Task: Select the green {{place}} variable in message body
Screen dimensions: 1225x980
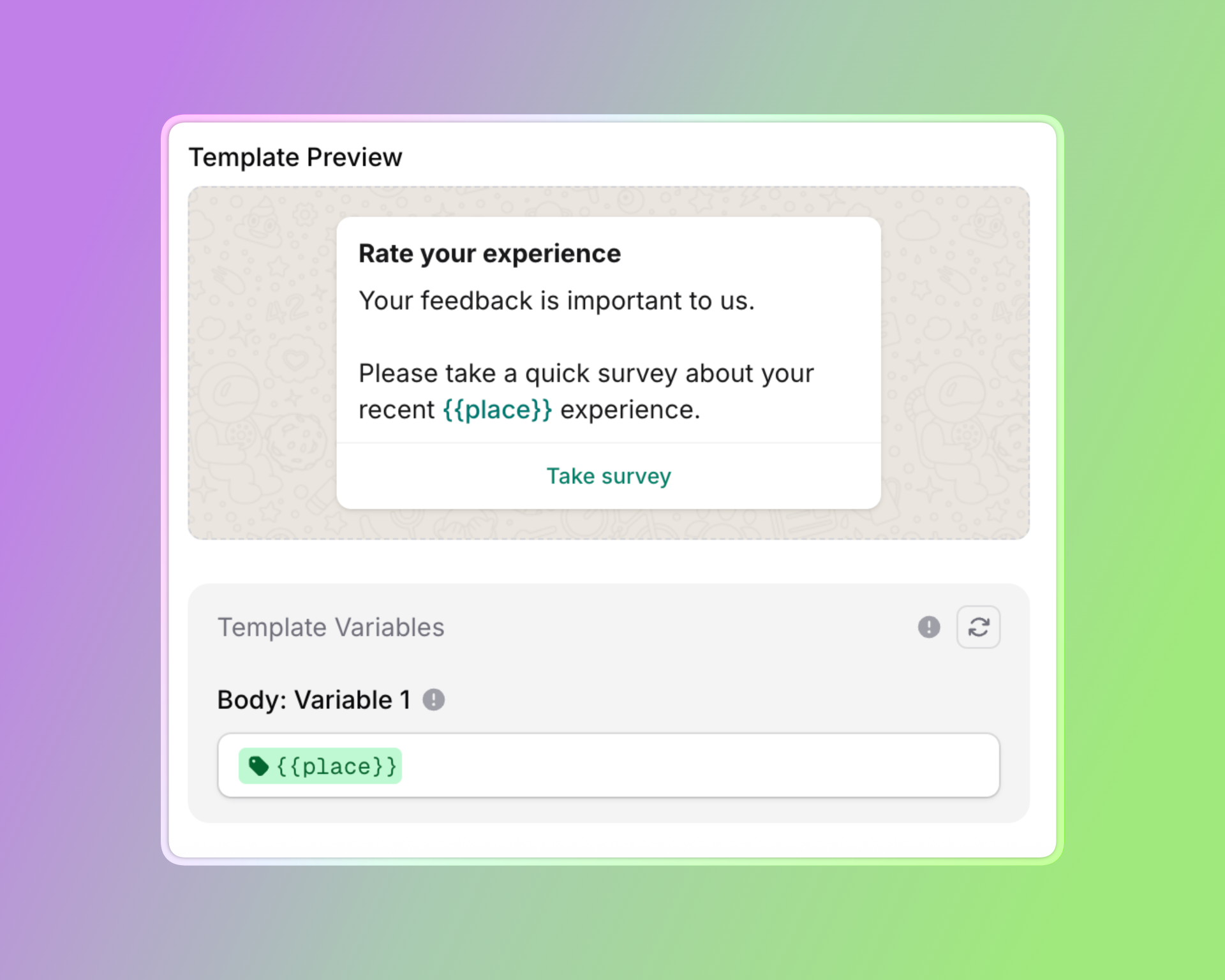Action: point(497,409)
